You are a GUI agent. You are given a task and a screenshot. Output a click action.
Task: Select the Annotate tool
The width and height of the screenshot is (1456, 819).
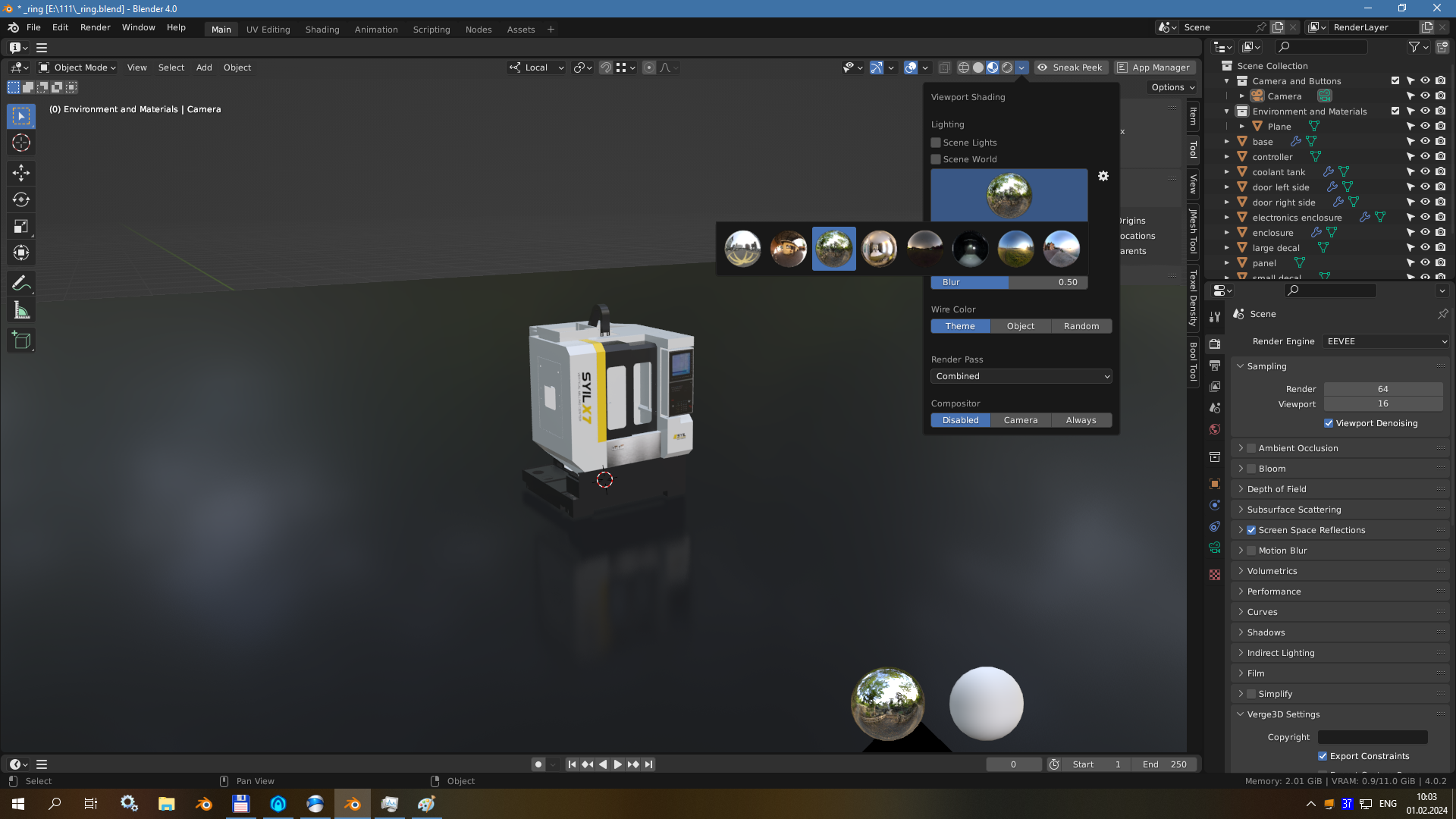(21, 284)
